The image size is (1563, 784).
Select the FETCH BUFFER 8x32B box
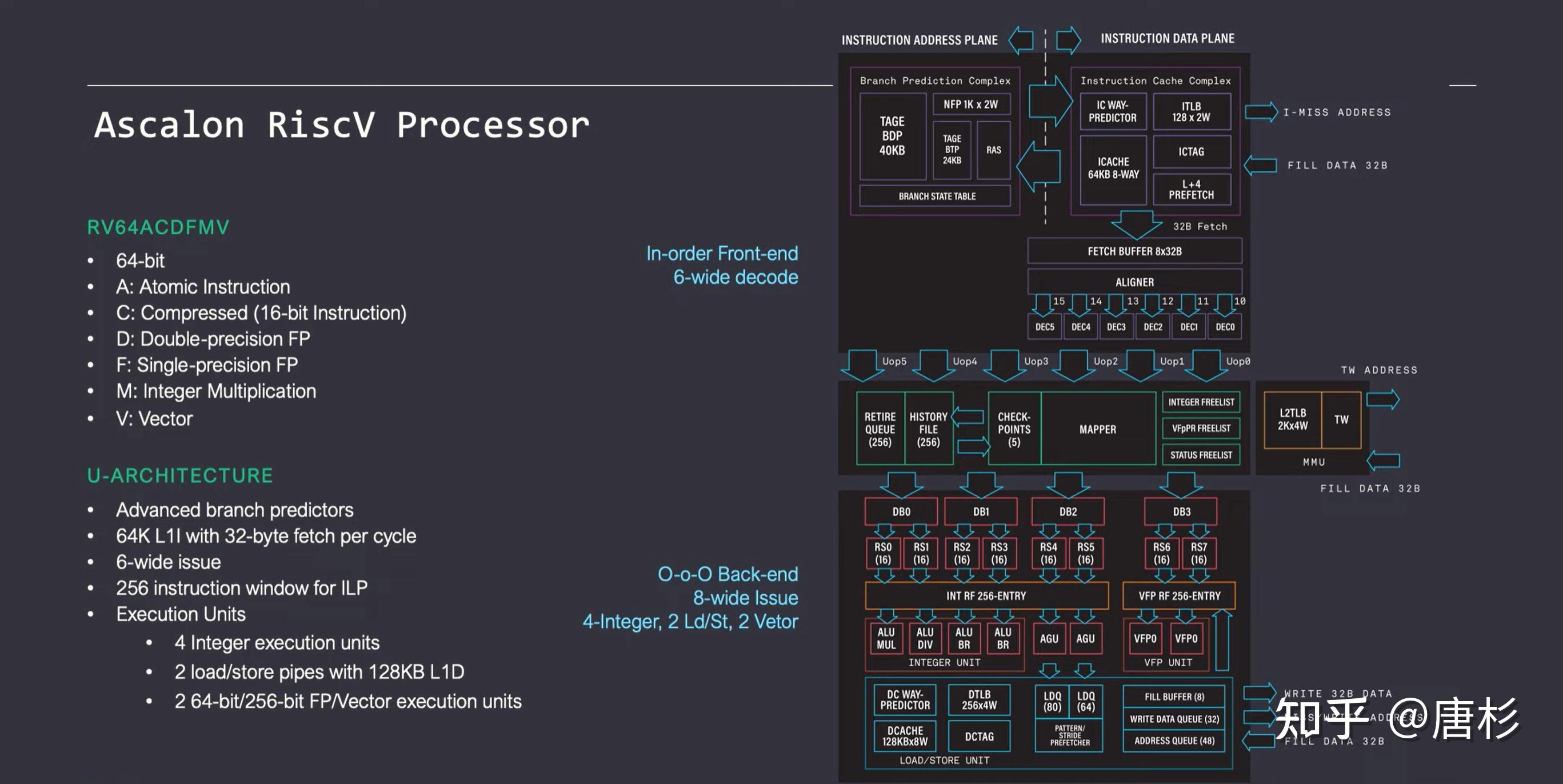tap(1134, 251)
